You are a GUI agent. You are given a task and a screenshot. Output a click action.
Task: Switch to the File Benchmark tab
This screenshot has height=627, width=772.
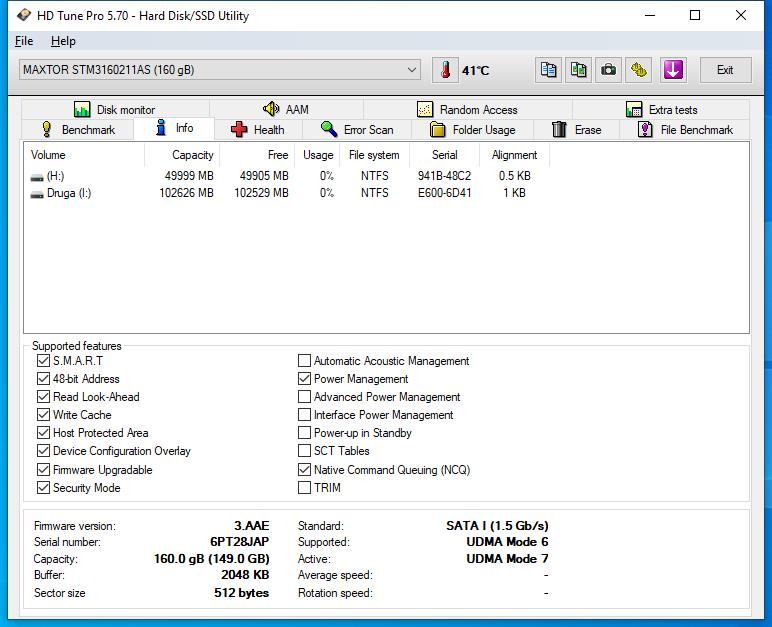[x=686, y=130]
